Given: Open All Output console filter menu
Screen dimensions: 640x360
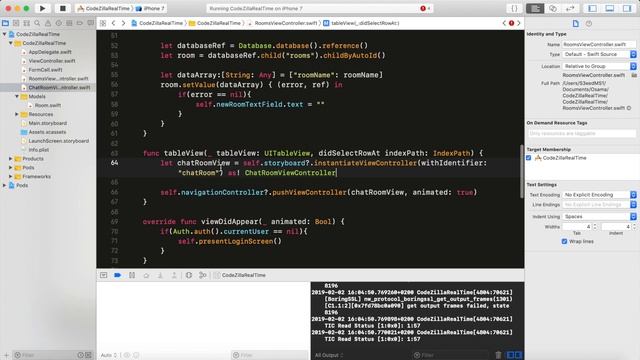Looking at the screenshot, I should [x=329, y=355].
